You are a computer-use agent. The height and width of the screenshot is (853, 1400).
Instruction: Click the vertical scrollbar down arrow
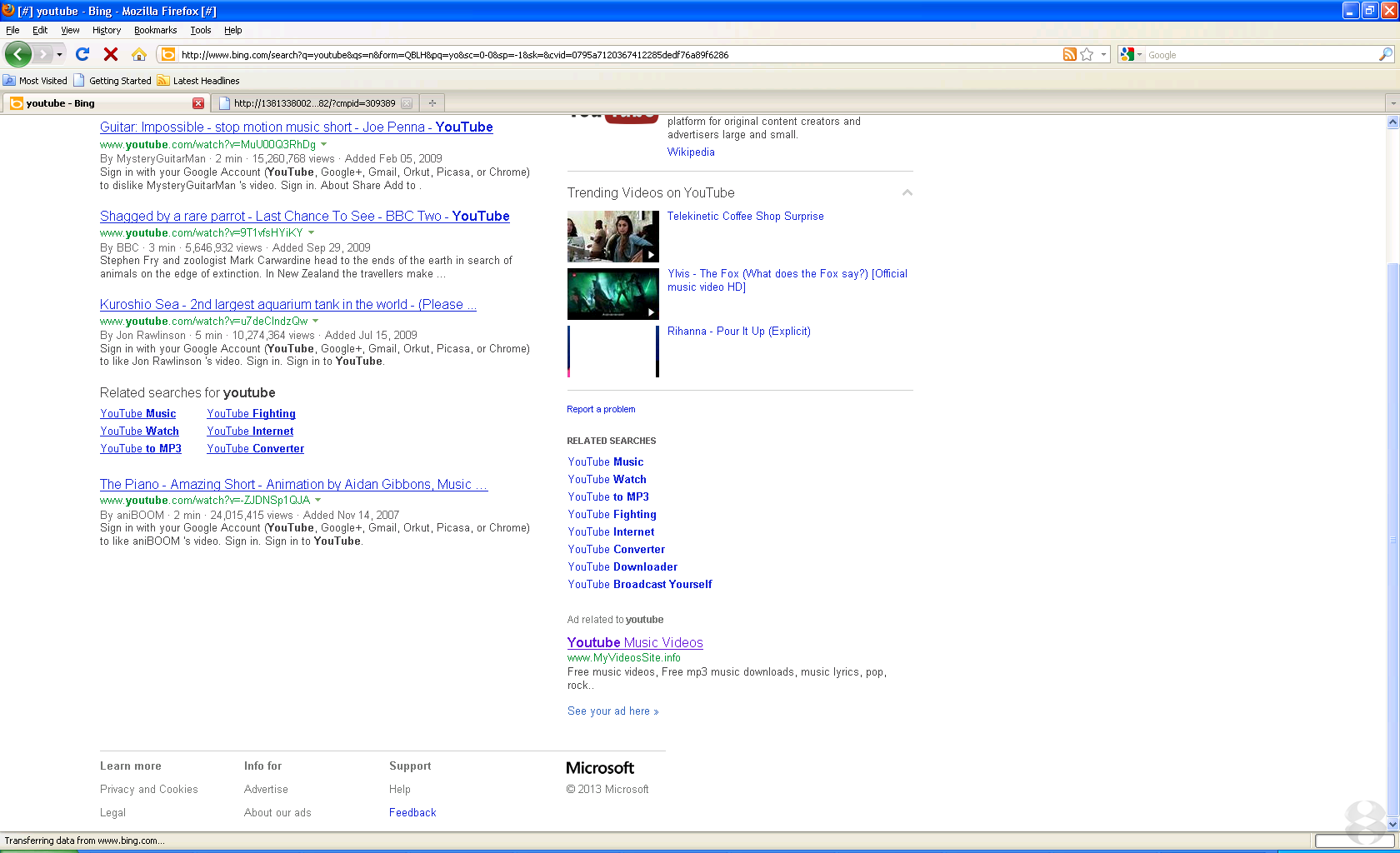coord(1392,824)
